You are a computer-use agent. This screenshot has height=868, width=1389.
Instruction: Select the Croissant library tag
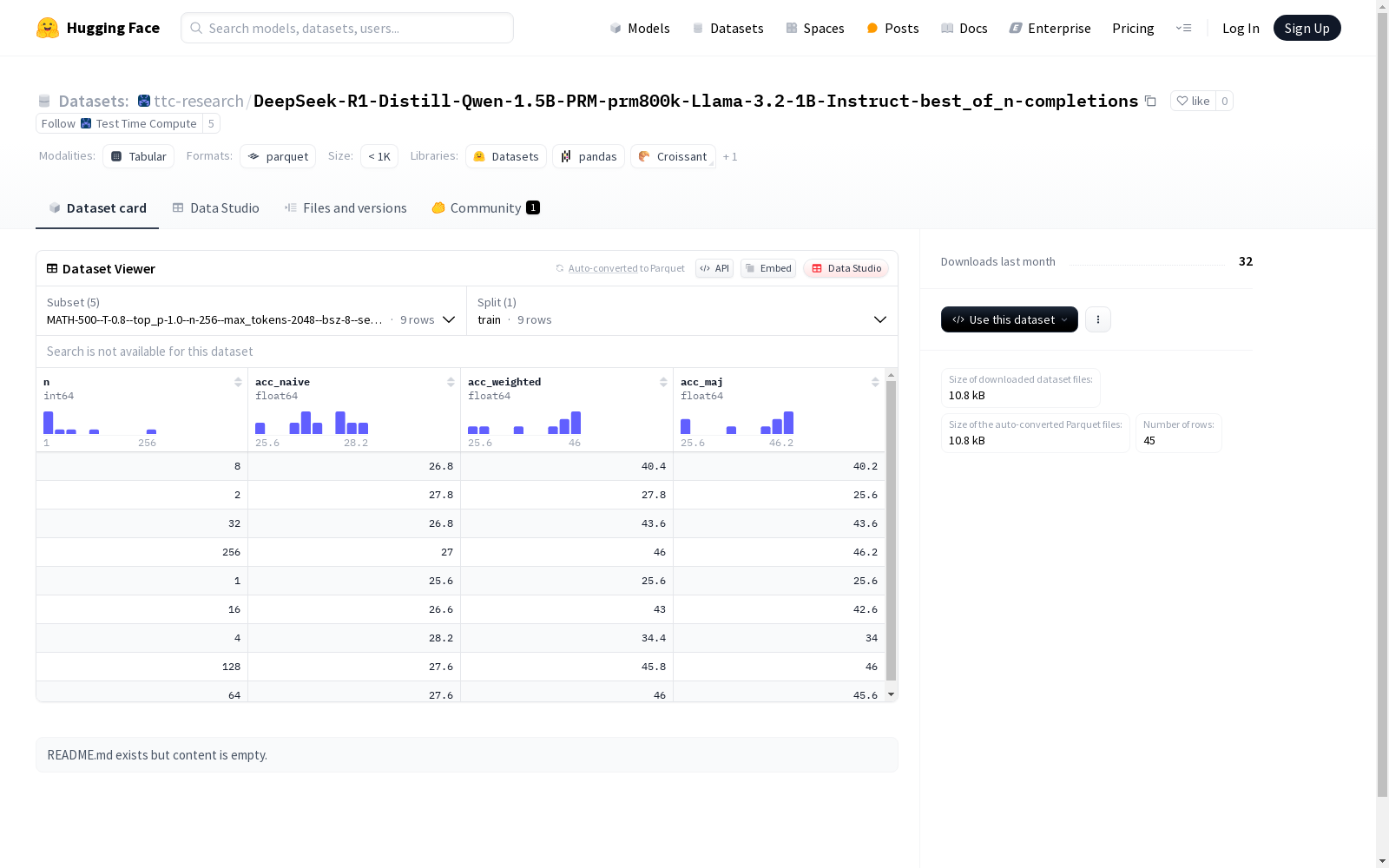[673, 156]
